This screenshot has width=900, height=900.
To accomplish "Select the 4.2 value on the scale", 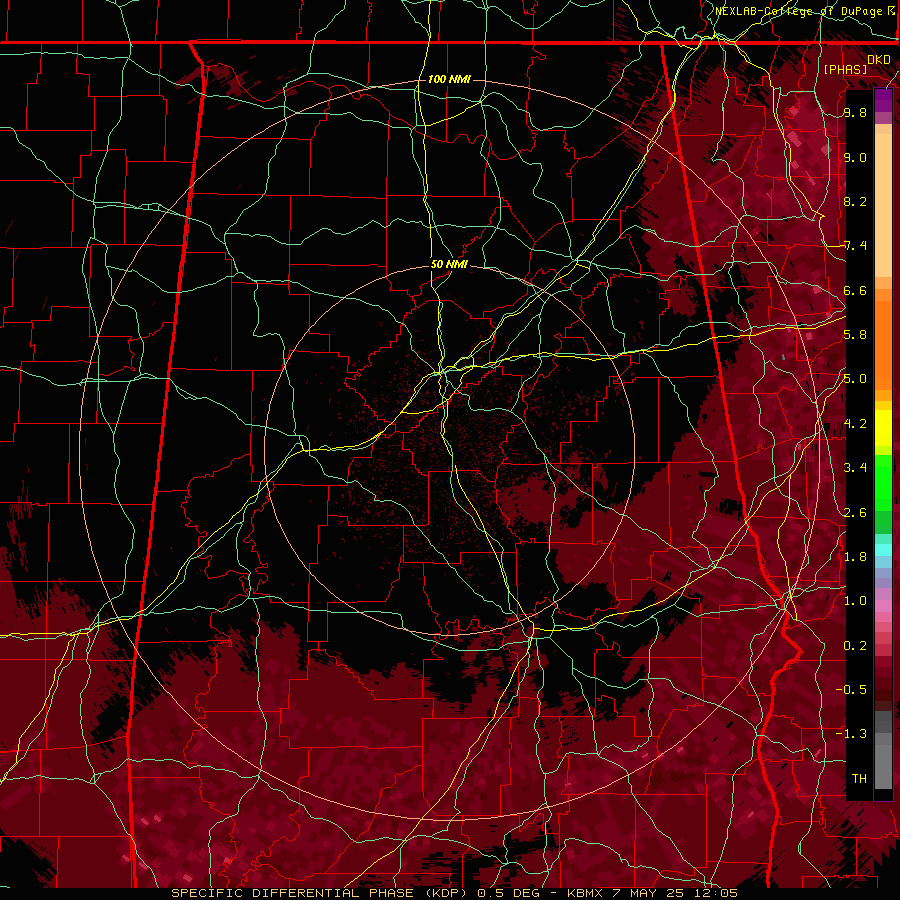I will tap(855, 424).
